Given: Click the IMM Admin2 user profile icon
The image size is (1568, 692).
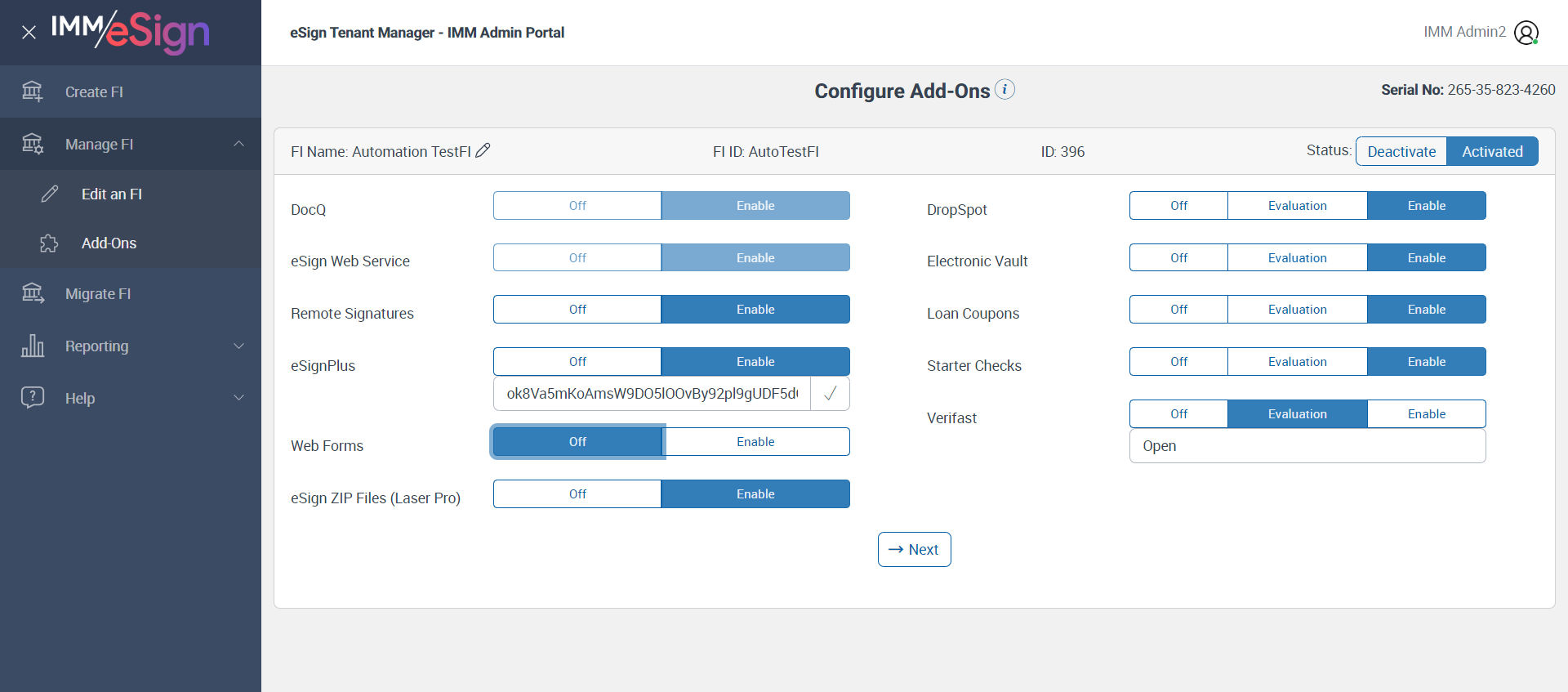Looking at the screenshot, I should 1526,33.
